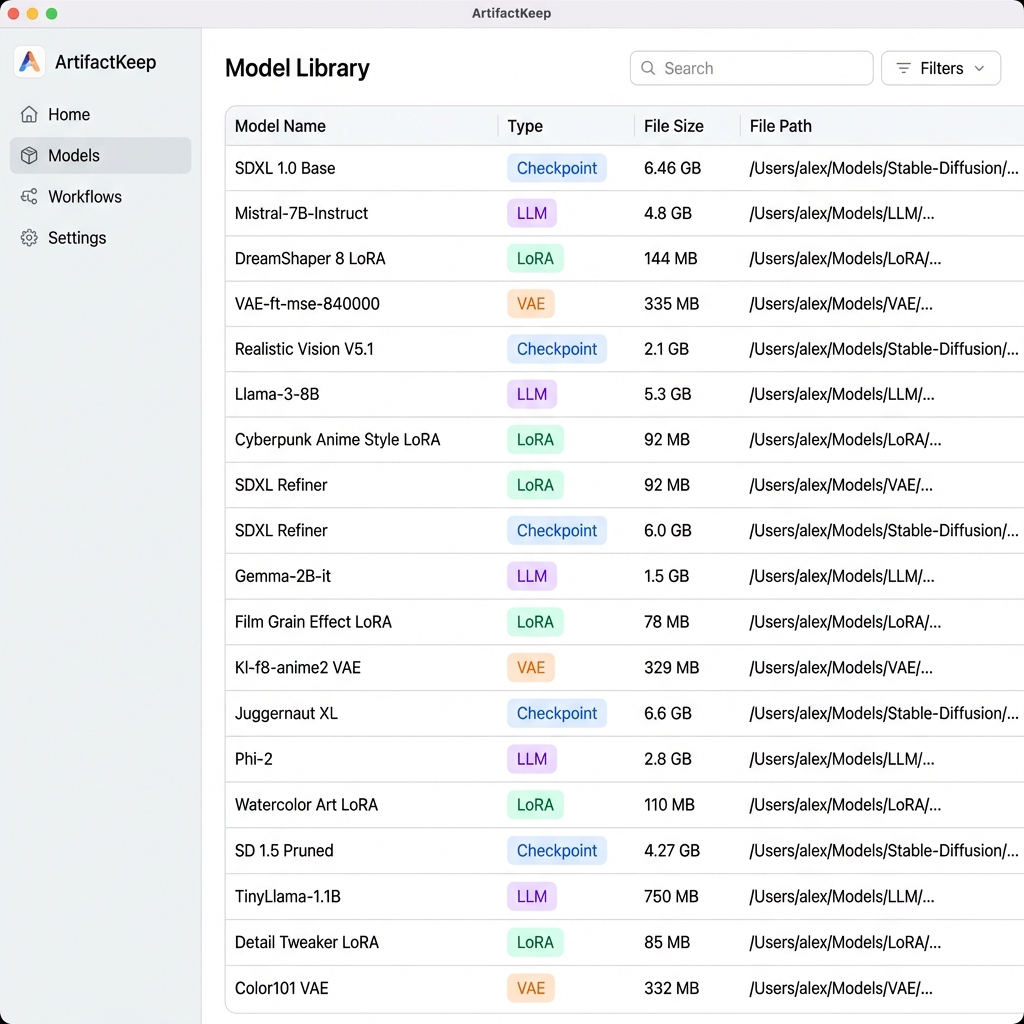Expand the Filters dropdown chevron
Screen dimensions: 1024x1024
tap(979, 69)
